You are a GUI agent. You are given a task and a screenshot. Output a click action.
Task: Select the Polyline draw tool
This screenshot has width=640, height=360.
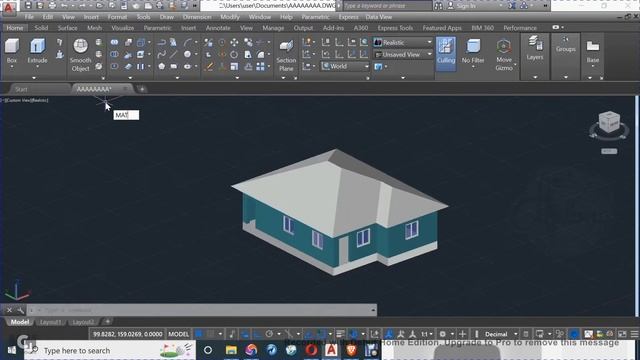pyautogui.click(x=161, y=42)
